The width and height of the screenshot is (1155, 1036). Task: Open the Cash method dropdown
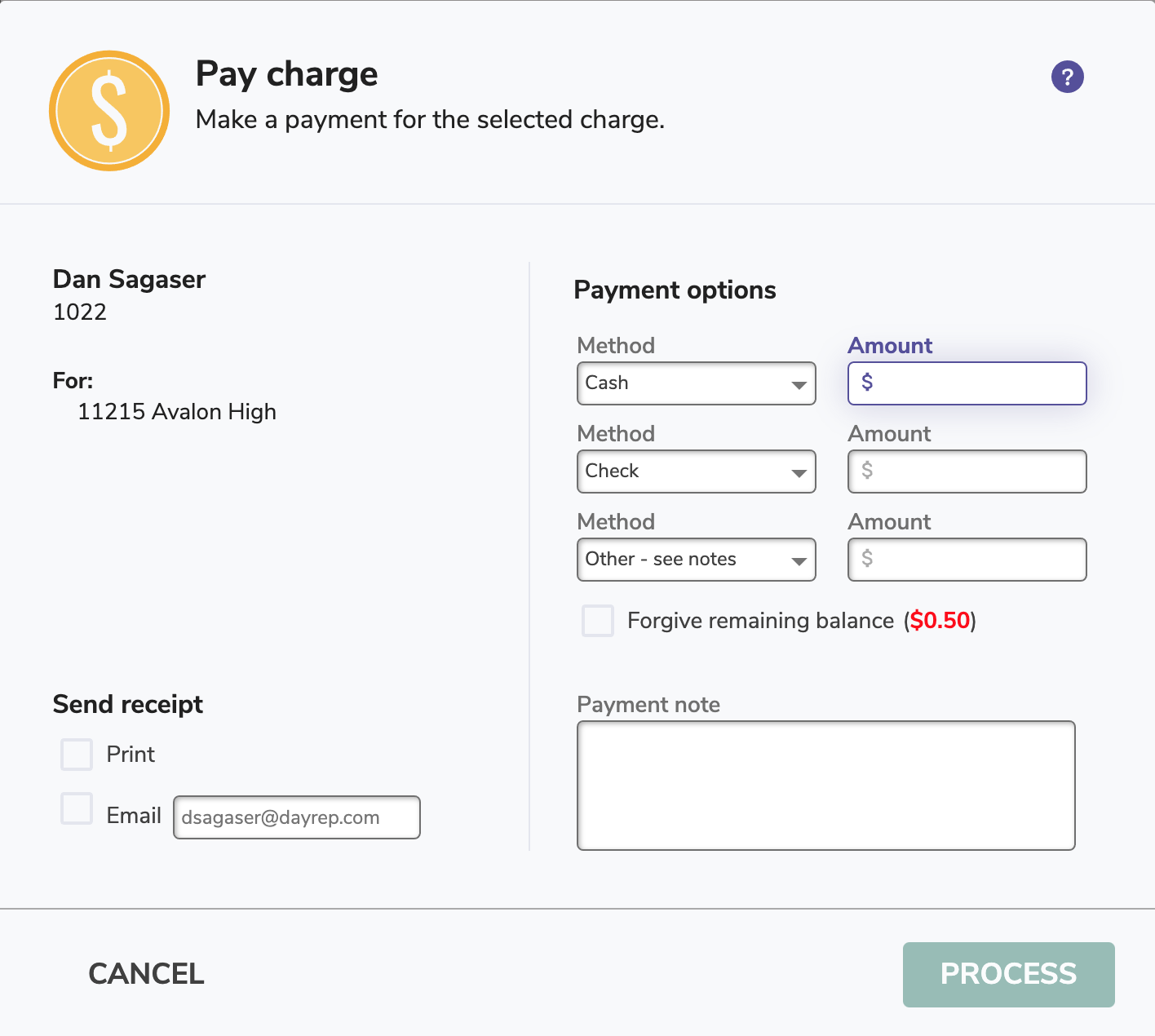click(x=696, y=383)
